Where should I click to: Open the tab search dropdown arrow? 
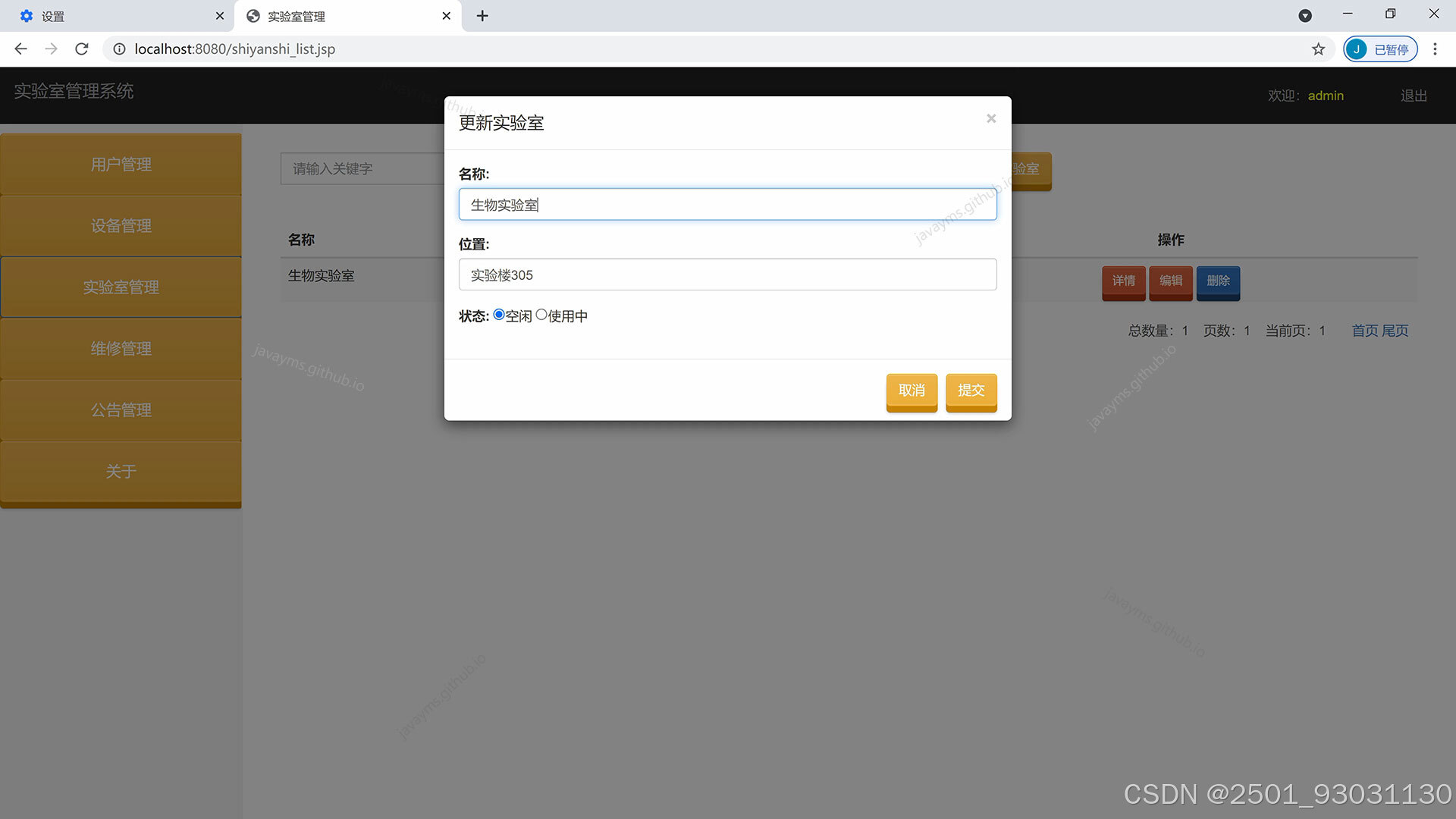[1305, 16]
